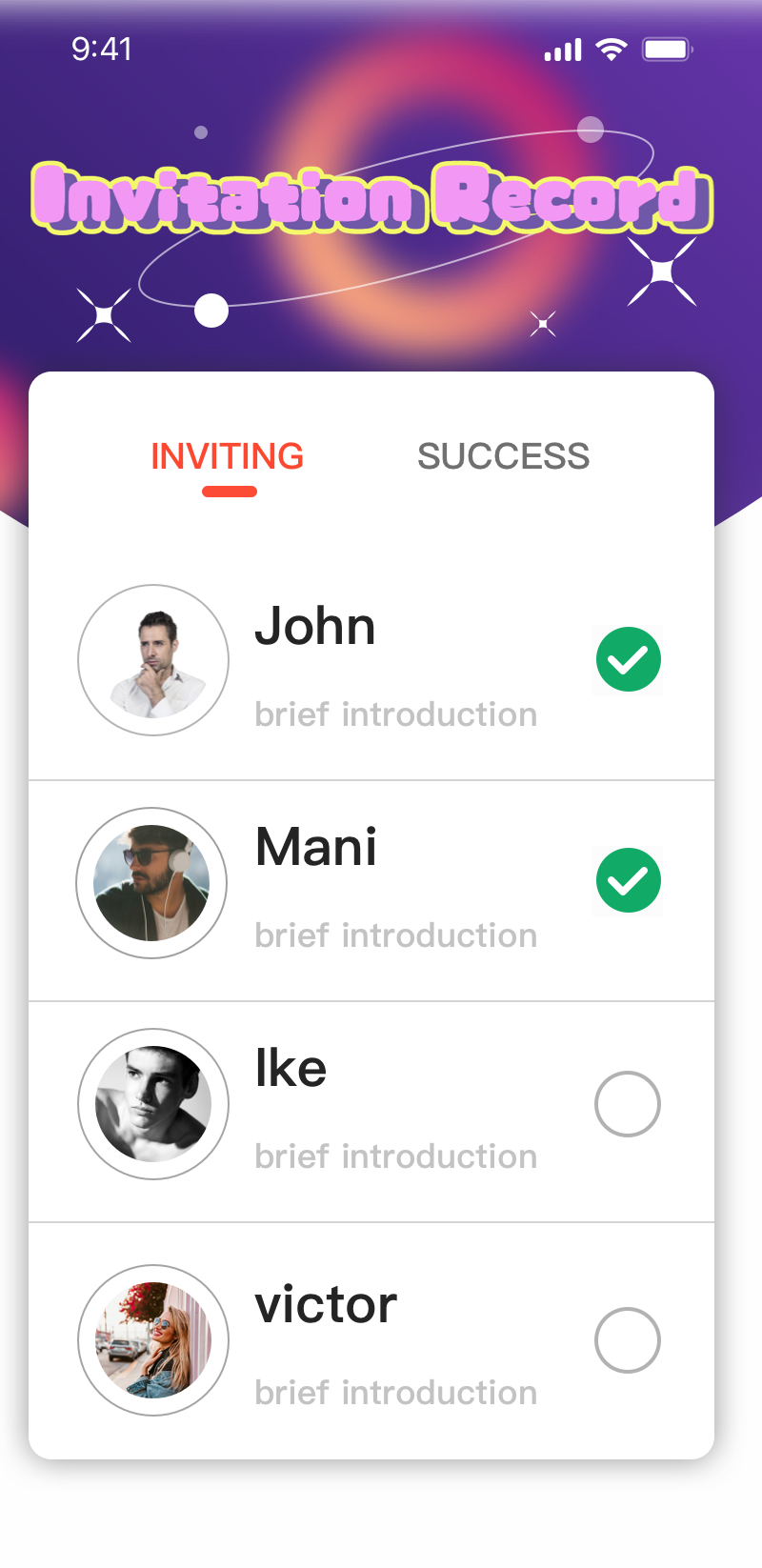Tap the Wi-Fi status icon
This screenshot has width=762, height=1568.
(x=612, y=50)
